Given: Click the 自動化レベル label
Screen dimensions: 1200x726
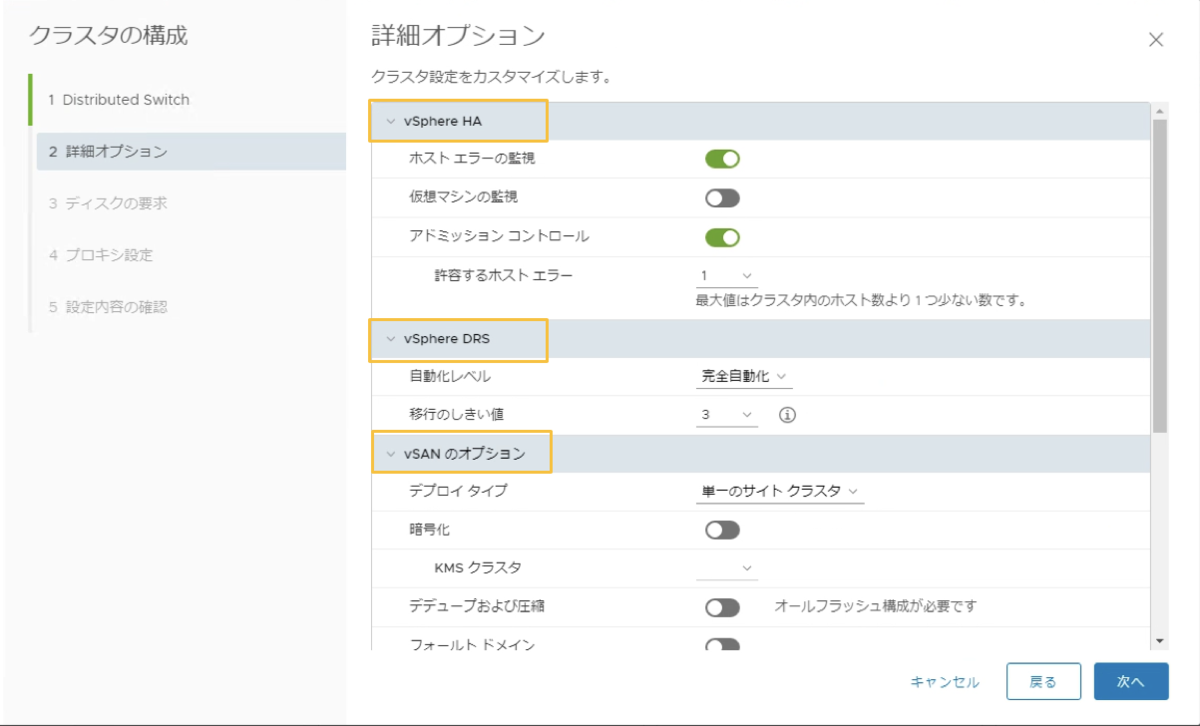Looking at the screenshot, I should click(x=450, y=377).
